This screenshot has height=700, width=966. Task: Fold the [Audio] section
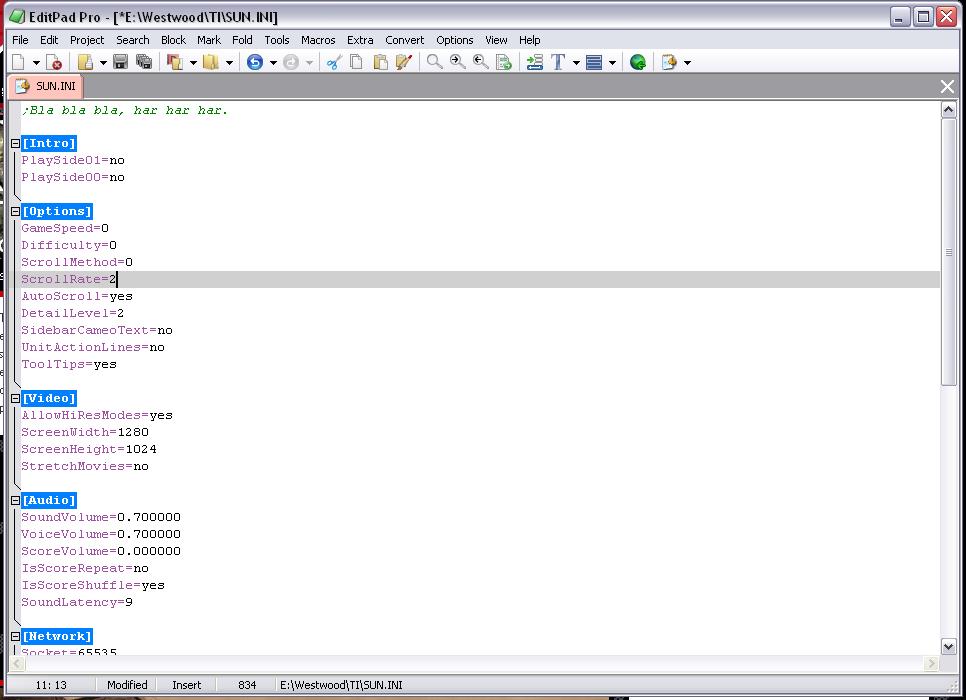coord(16,501)
